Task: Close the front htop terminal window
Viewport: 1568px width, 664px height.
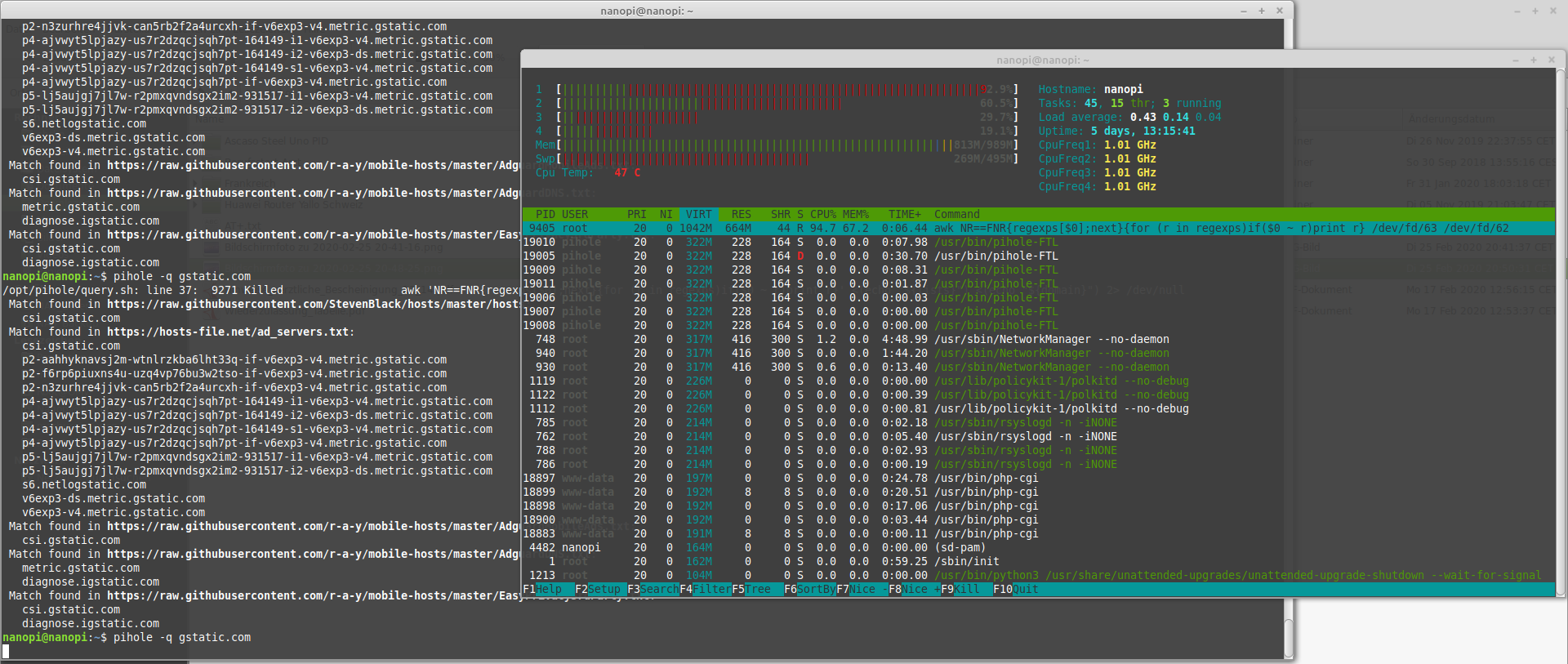Action: [1552, 60]
